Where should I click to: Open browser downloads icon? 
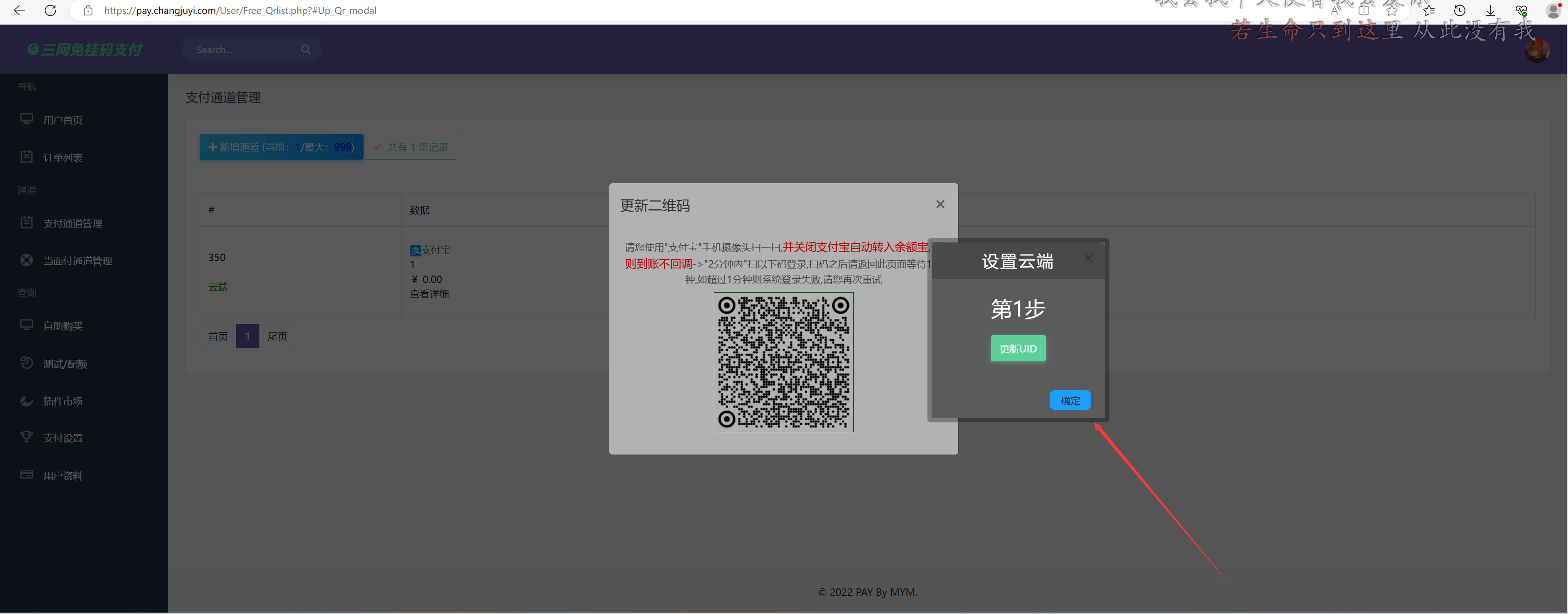tap(1490, 10)
